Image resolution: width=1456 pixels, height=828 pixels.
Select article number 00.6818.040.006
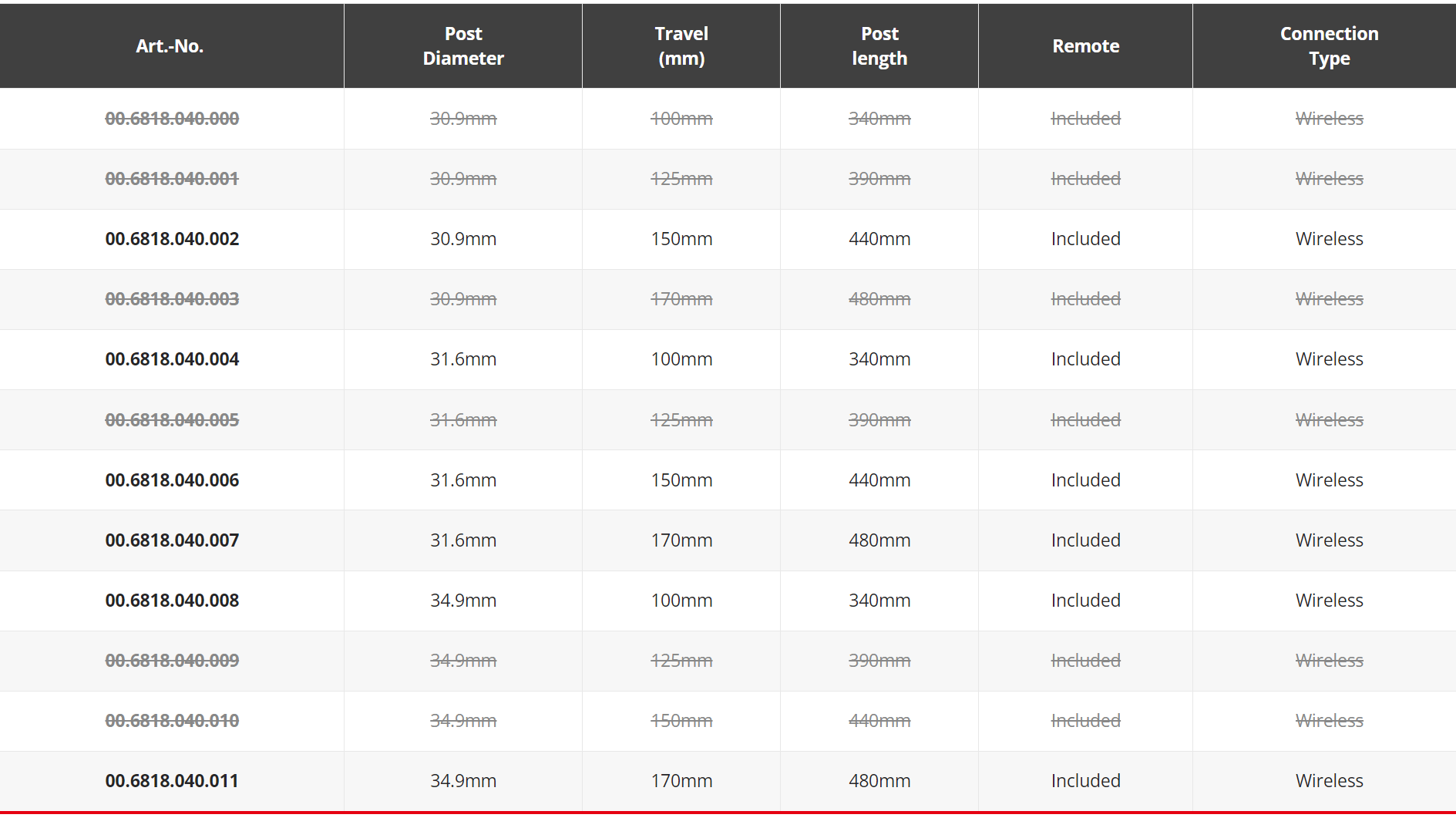click(172, 480)
